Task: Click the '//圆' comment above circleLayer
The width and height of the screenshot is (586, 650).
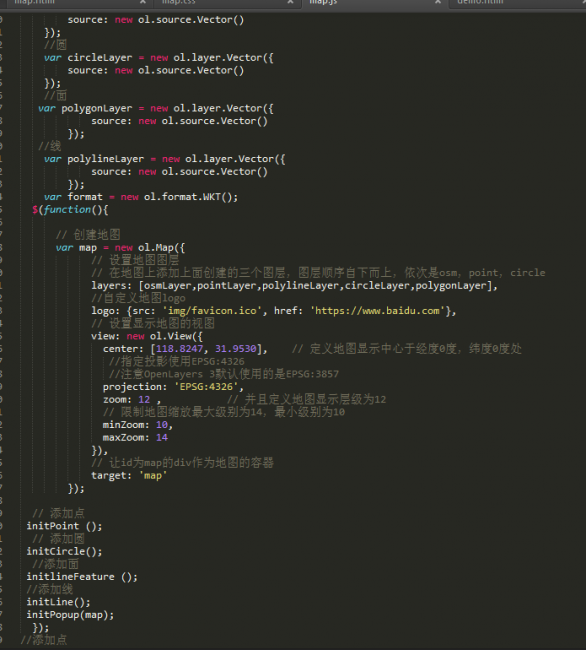Action: pos(56,45)
